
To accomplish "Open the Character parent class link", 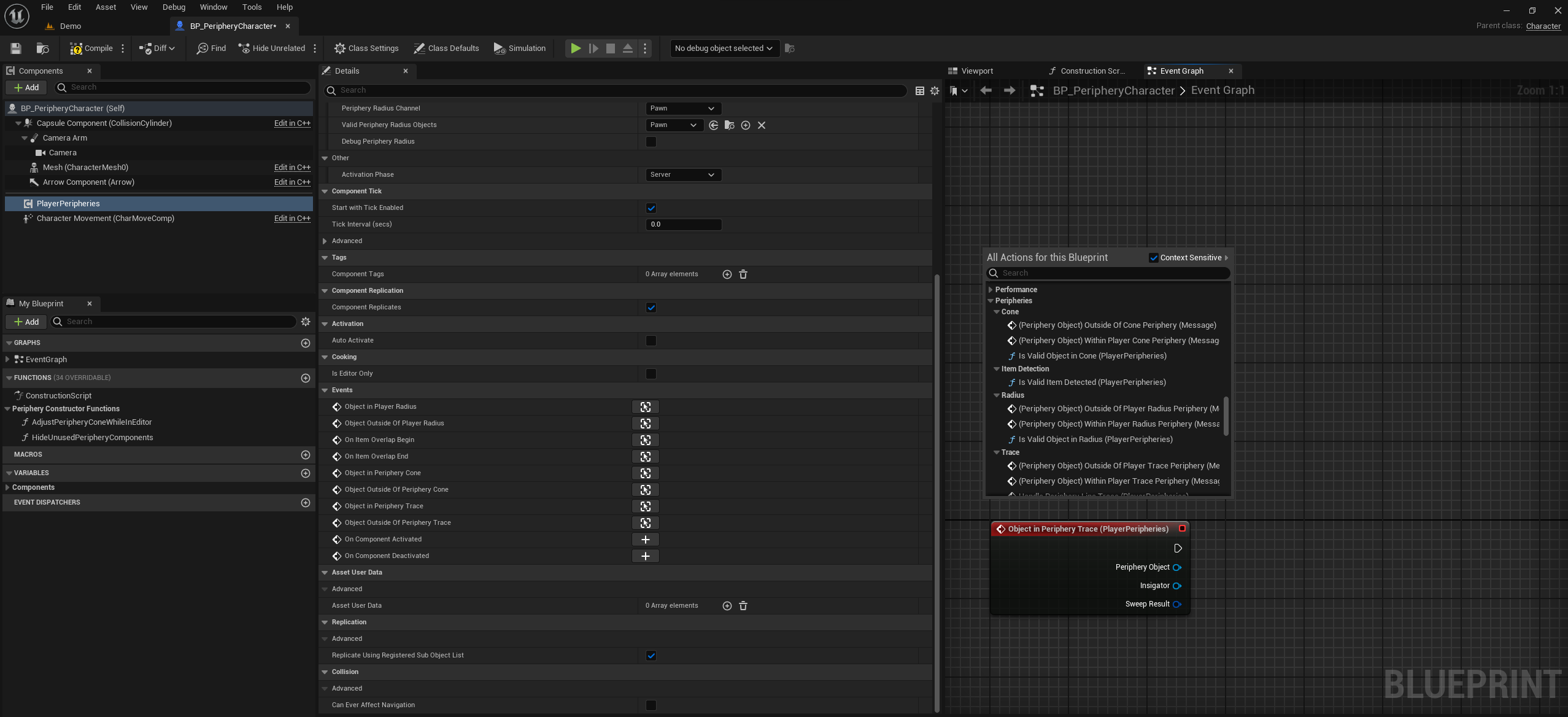I will (x=1543, y=26).
